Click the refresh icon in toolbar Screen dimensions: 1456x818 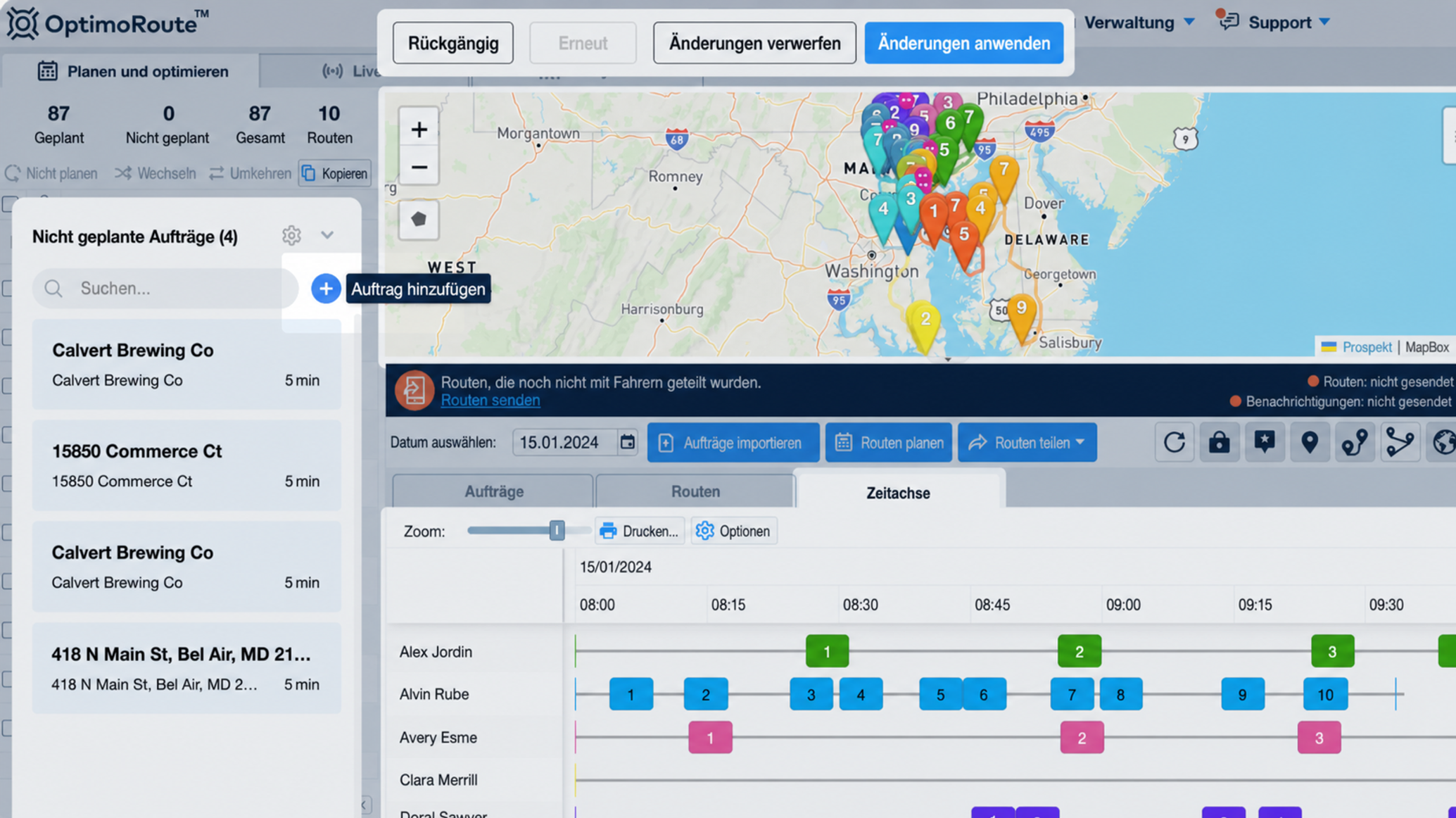coord(1174,442)
